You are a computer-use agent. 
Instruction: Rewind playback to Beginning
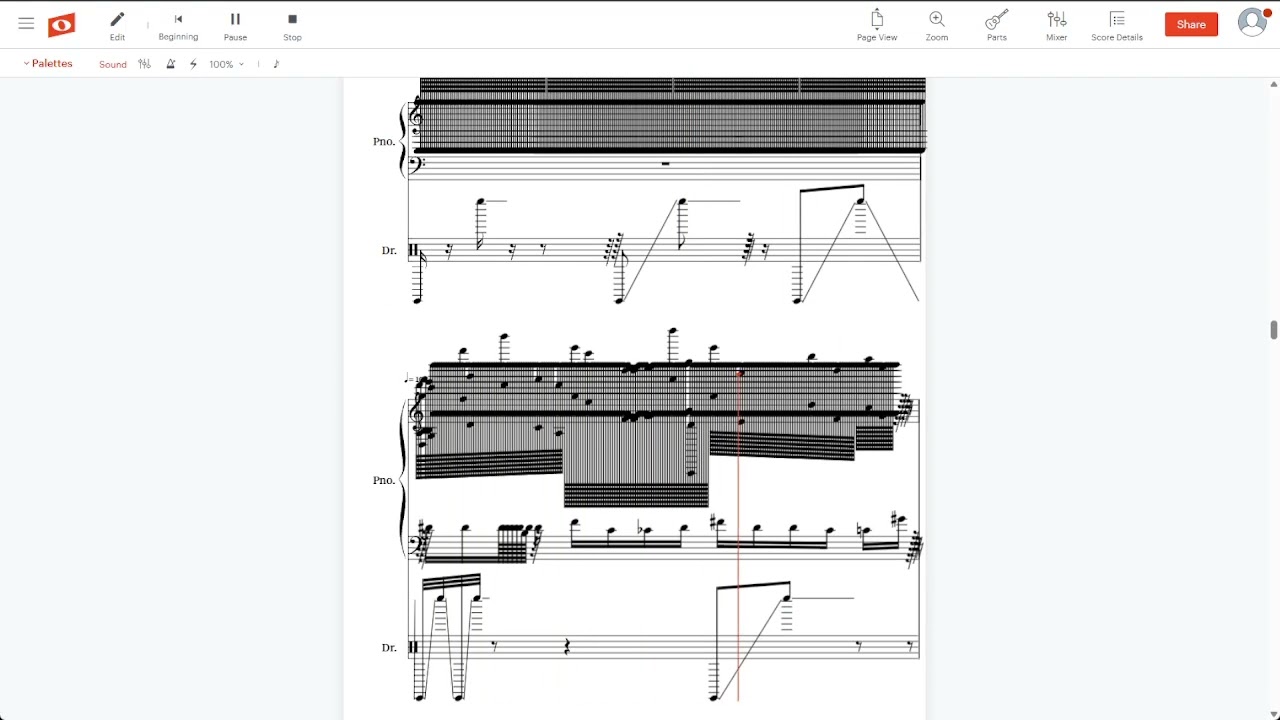(178, 26)
